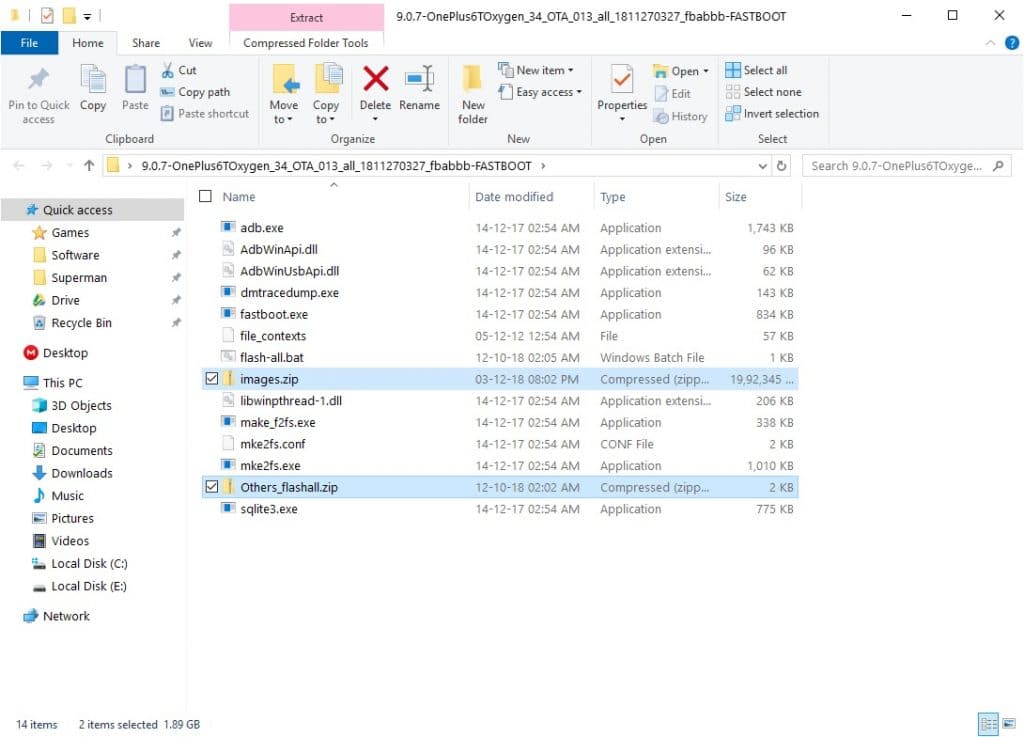Click properties icon in quick access toolbar
The image size is (1024, 737).
click(47, 15)
